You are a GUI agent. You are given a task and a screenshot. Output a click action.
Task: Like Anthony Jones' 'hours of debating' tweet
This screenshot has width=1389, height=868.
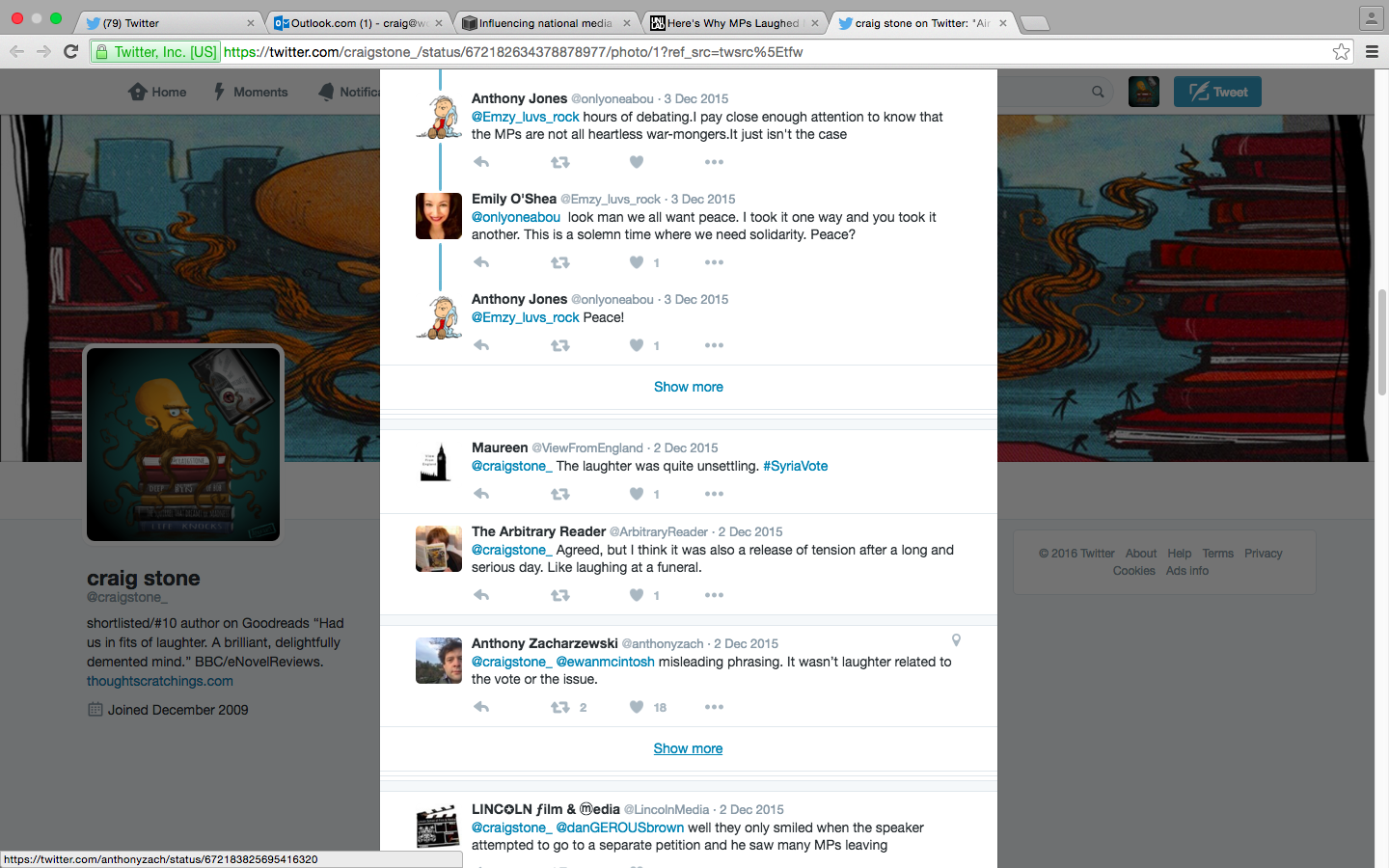point(637,162)
